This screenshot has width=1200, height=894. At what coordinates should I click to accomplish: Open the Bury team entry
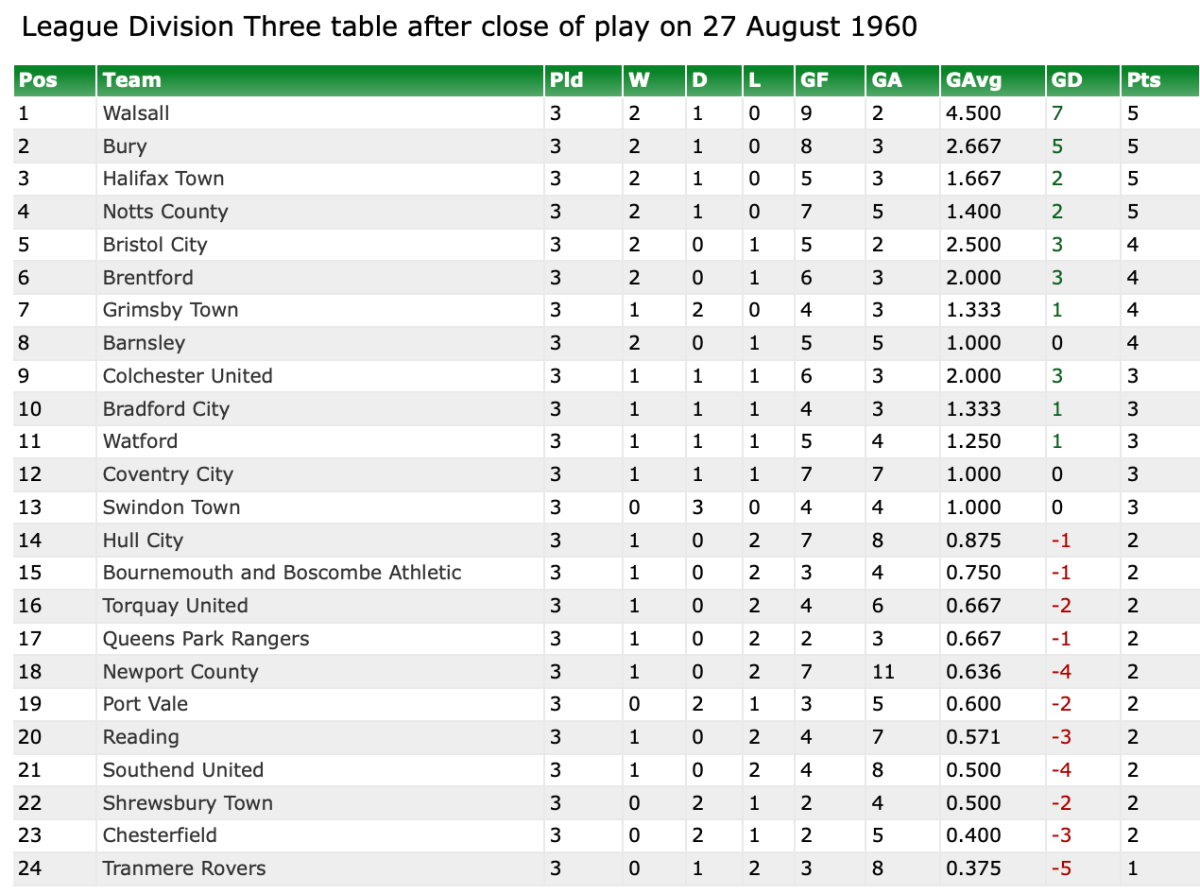(125, 146)
